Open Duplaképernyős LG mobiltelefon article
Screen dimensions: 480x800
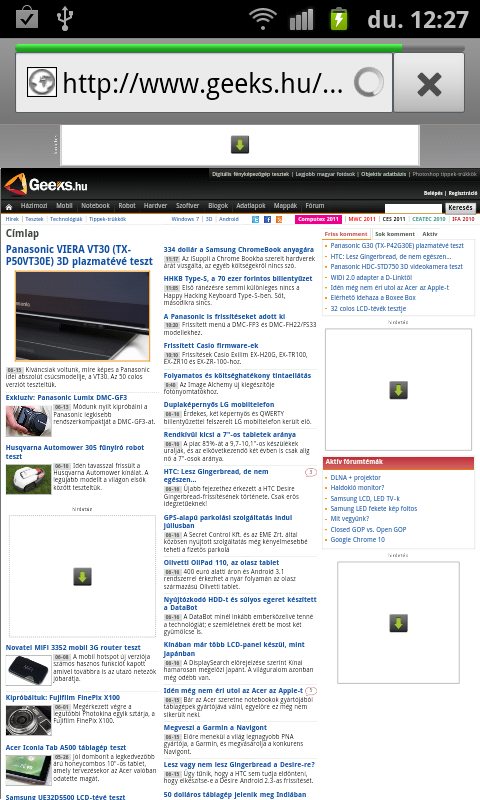219,405
